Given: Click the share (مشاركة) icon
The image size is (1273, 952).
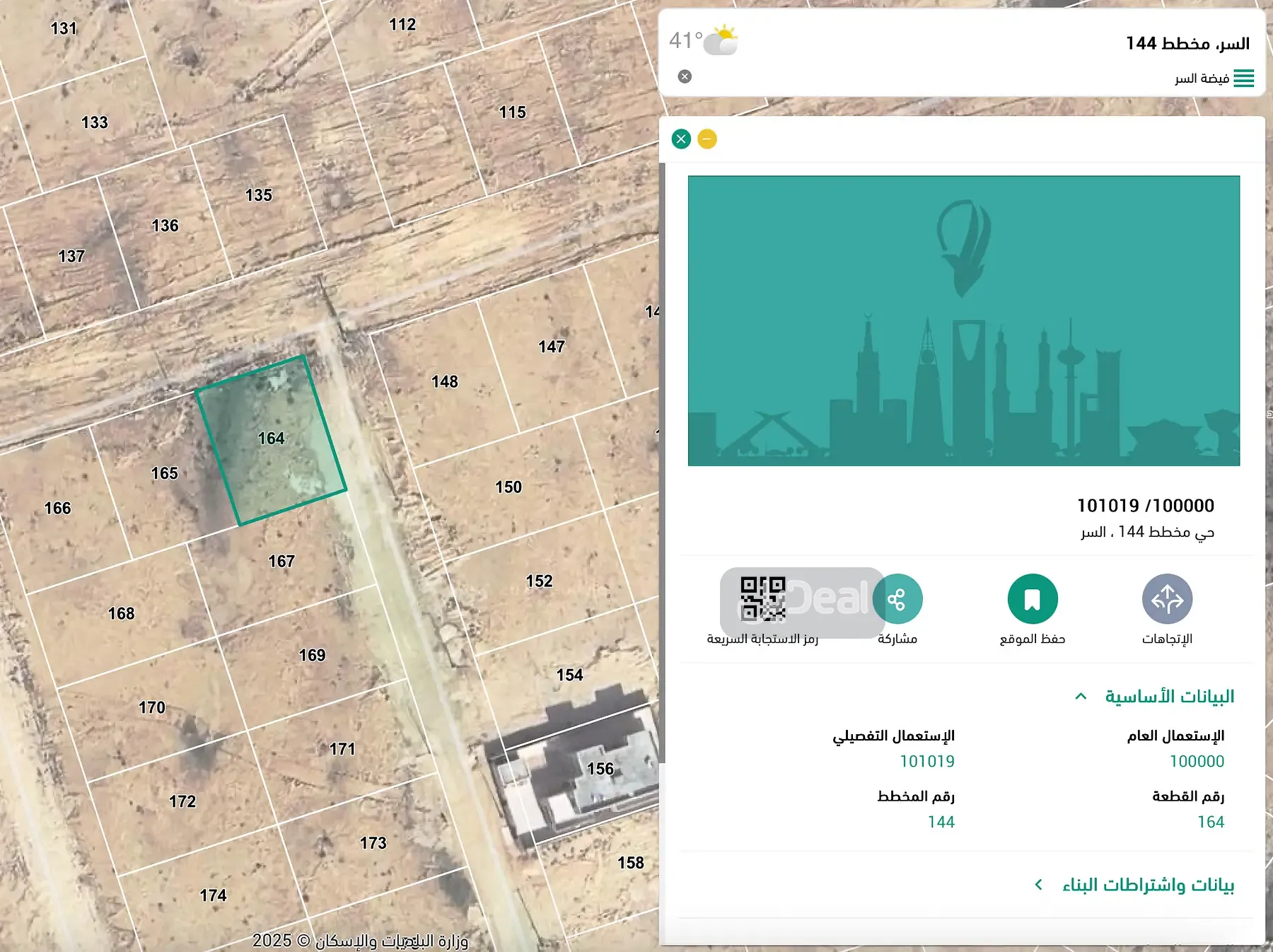Looking at the screenshot, I should click(897, 599).
